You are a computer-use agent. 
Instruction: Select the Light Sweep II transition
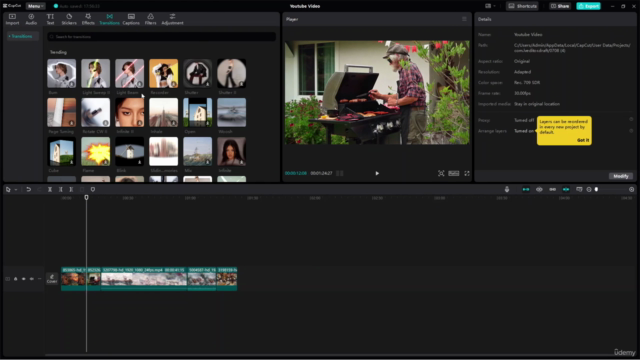click(96, 73)
